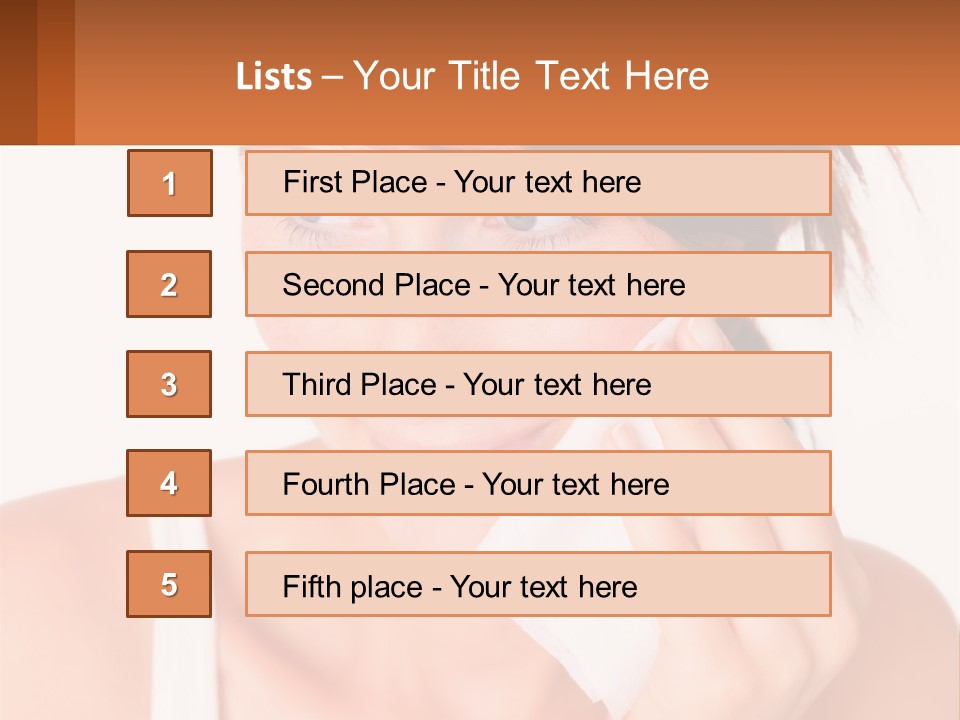Click the number 3 square
960x720 pixels.
click(x=169, y=384)
